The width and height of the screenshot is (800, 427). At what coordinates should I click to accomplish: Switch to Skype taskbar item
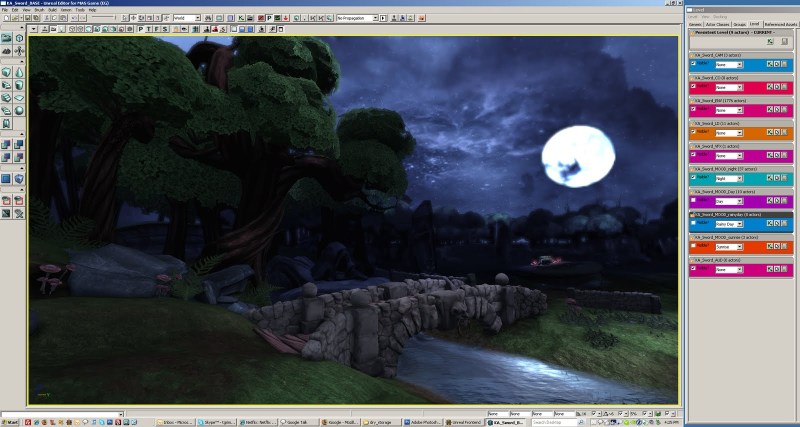(x=217, y=422)
